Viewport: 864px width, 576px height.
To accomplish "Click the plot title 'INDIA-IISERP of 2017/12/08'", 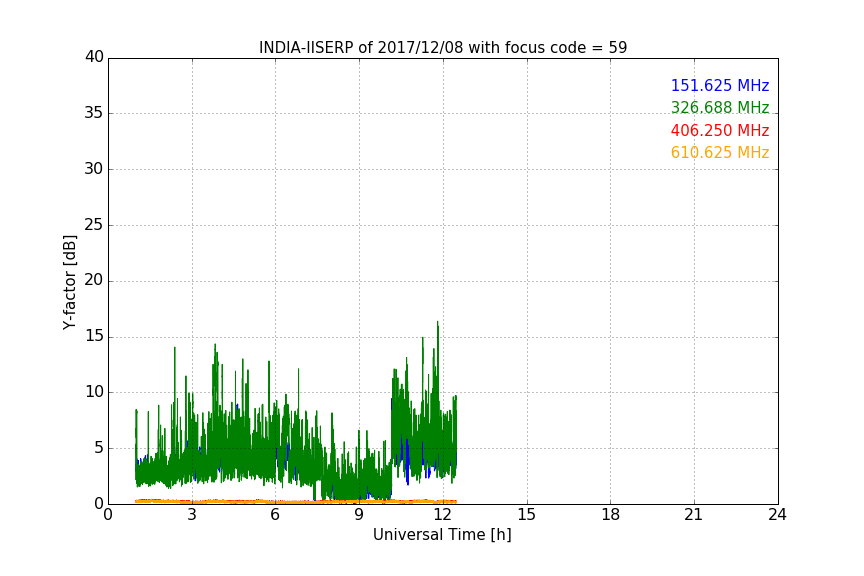I will 442,48.
